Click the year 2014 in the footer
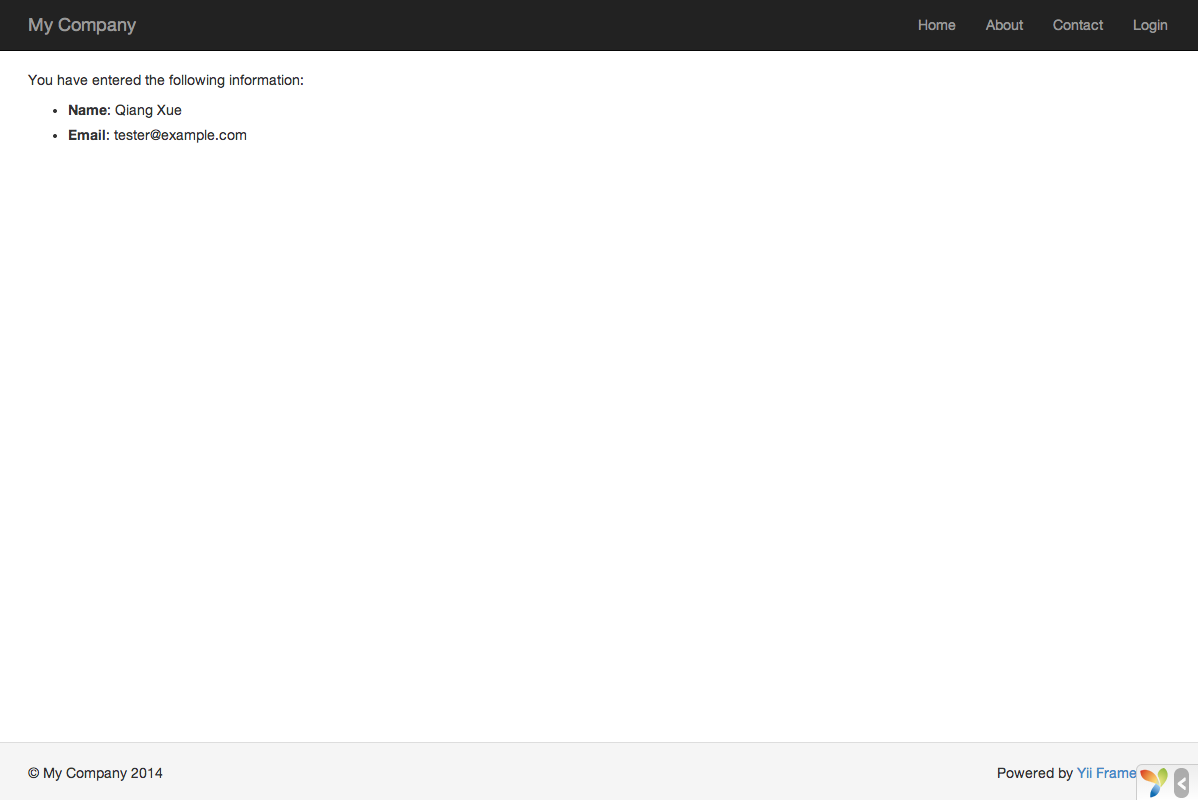Viewport: 1198px width, 800px height. tap(147, 773)
